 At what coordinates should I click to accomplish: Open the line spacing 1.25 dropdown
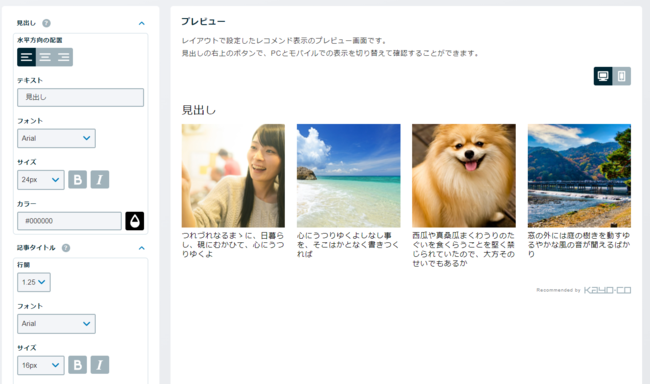(x=34, y=282)
